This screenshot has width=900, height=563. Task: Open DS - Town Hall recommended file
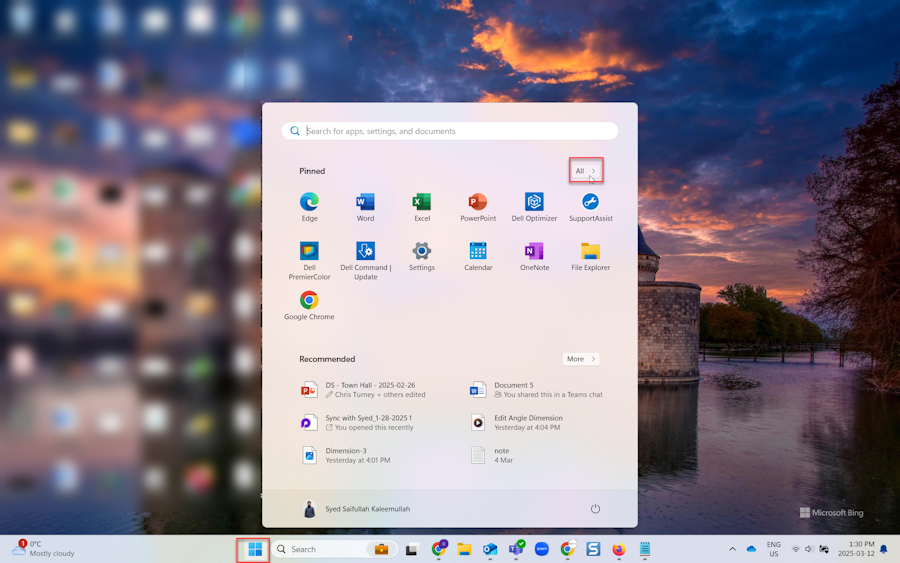point(368,390)
